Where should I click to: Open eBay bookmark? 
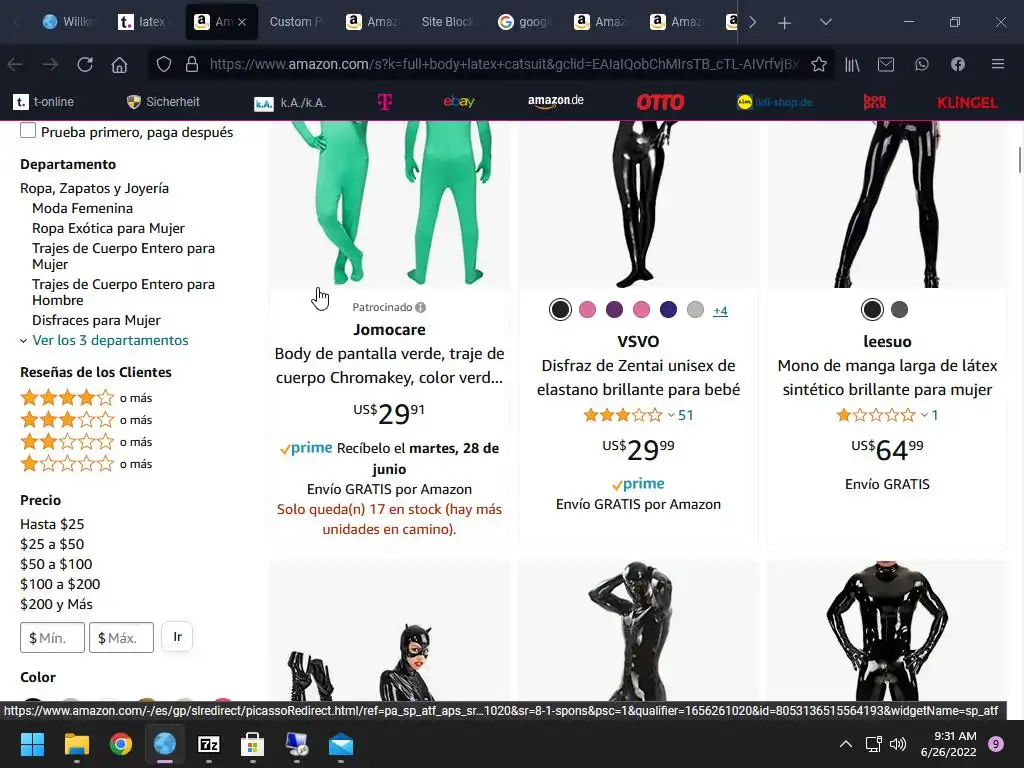pyautogui.click(x=458, y=101)
